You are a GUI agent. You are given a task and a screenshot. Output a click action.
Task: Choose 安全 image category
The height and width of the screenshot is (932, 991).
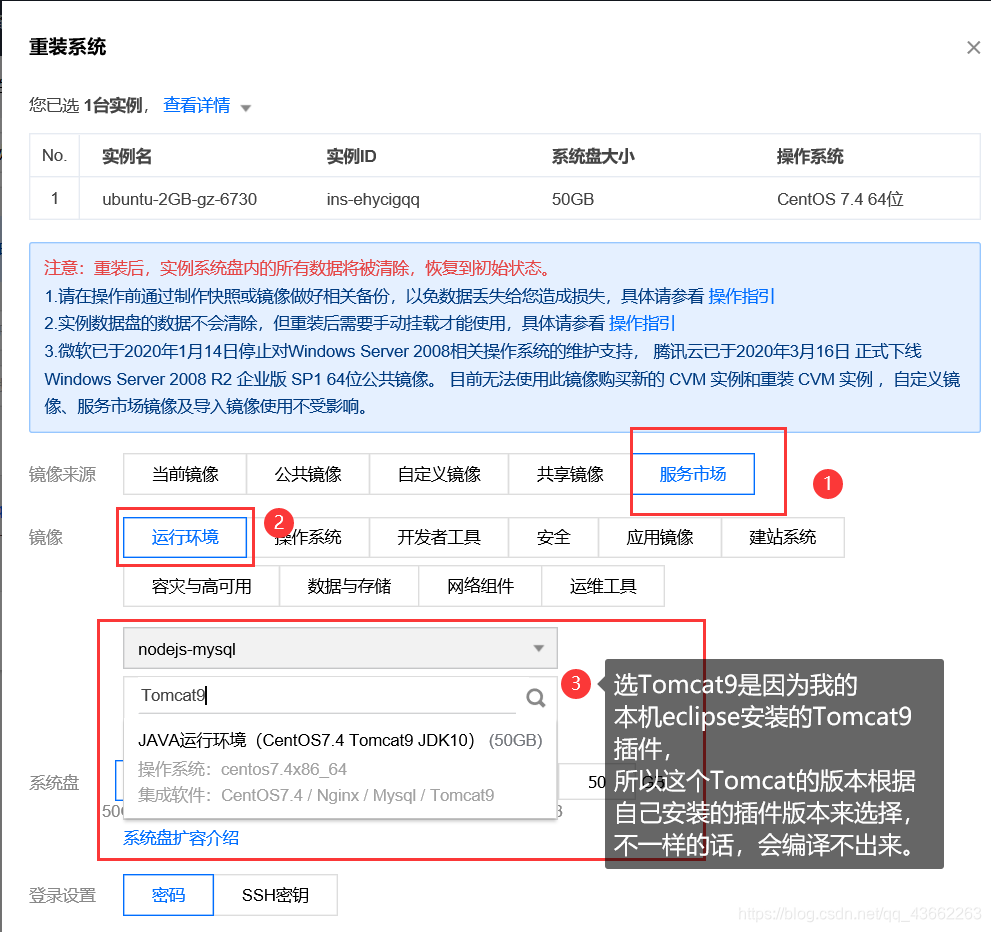point(554,538)
